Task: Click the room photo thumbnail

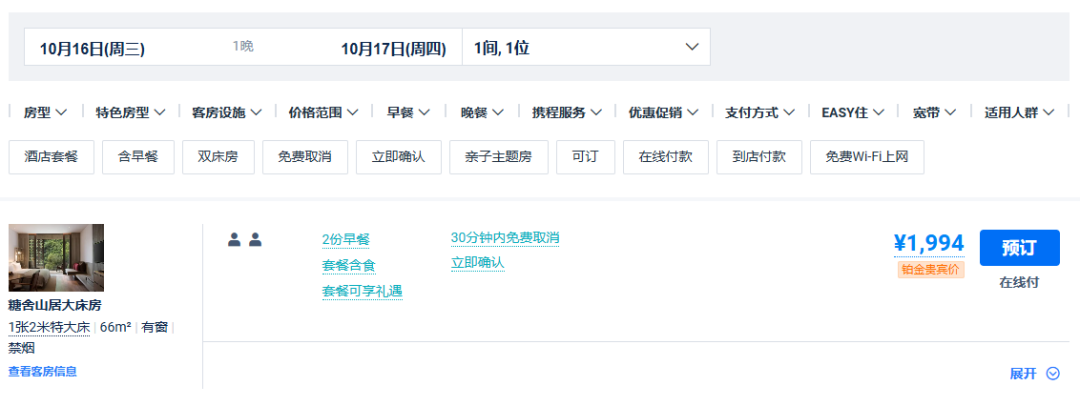Action: 56,257
